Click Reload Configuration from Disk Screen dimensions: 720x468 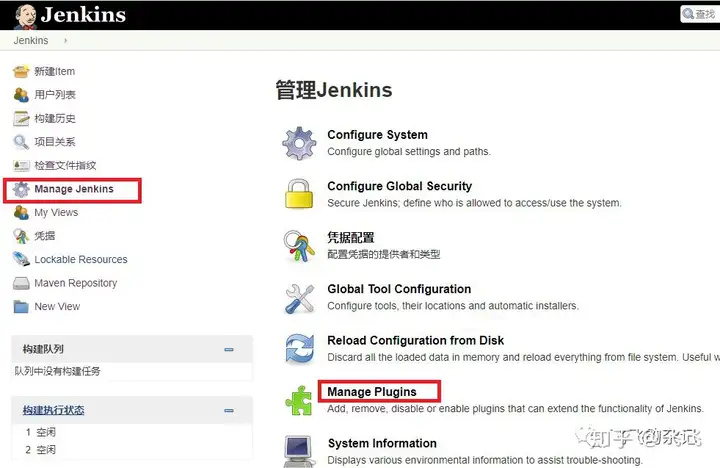tap(416, 341)
